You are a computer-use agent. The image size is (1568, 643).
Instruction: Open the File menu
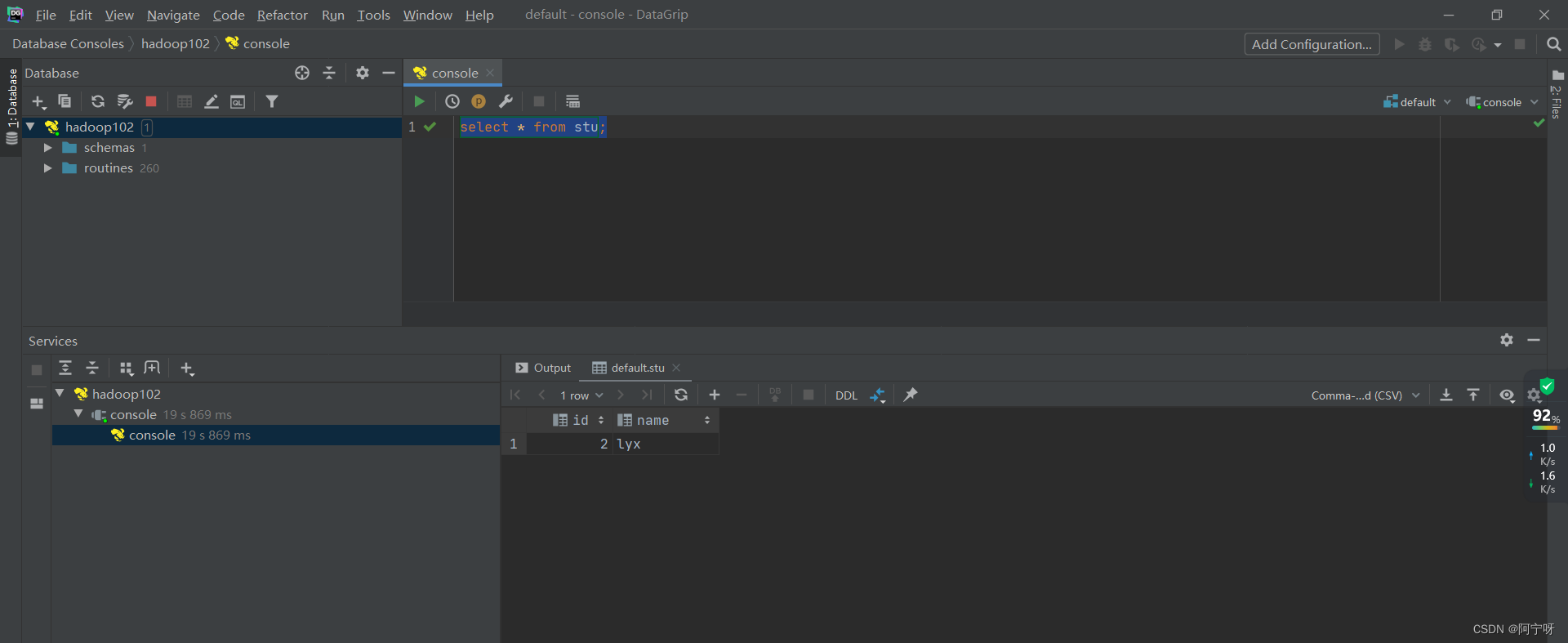tap(46, 15)
